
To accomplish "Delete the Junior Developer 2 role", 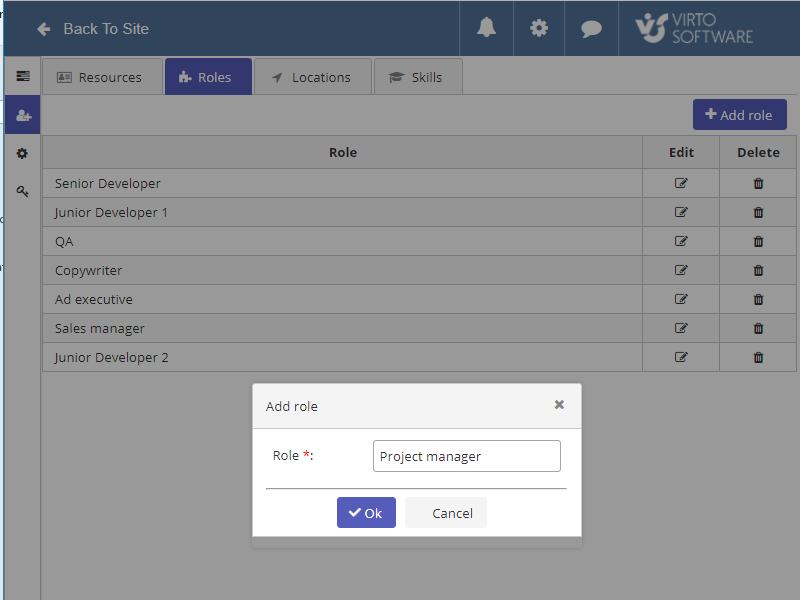I will point(758,357).
